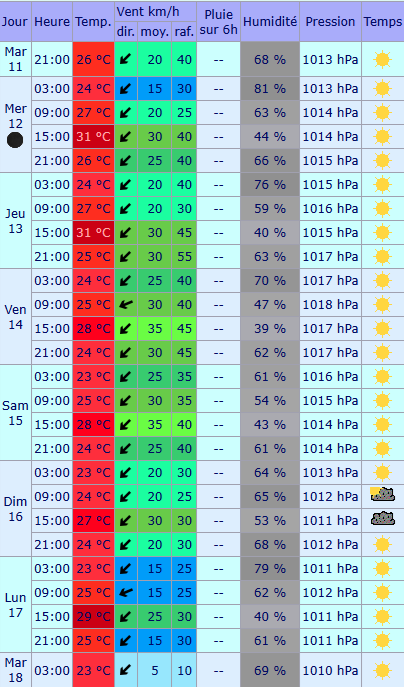Click wind direction arrow for Dim 16 03:00
Screen dimensions: 404x687
[126, 473]
